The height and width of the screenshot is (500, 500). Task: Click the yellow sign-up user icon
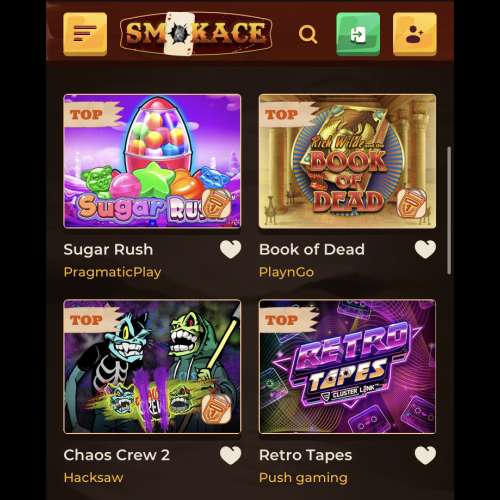click(415, 34)
